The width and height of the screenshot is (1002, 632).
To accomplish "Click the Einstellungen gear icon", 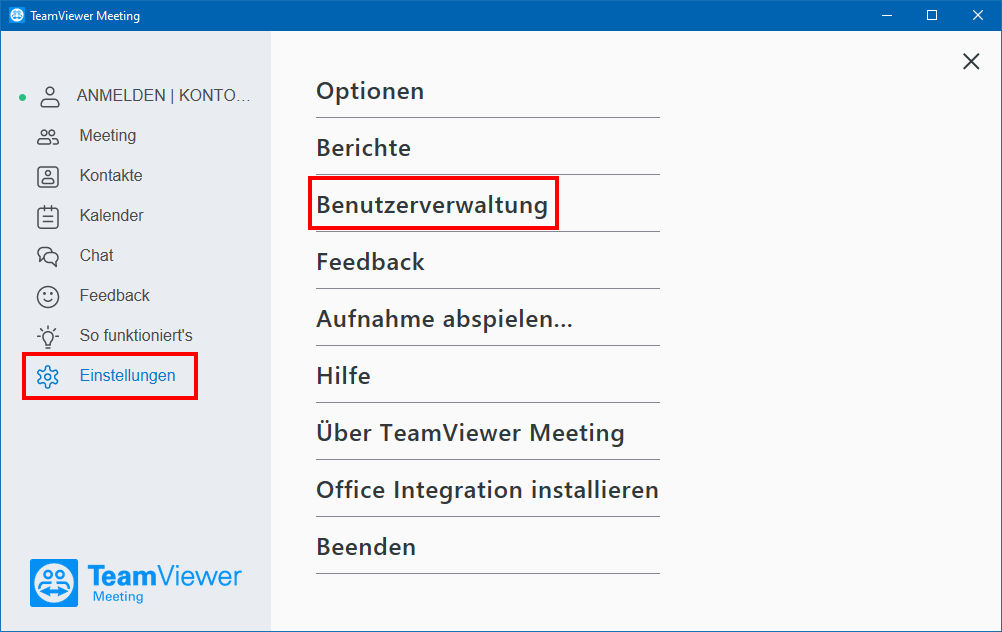I will click(x=48, y=376).
